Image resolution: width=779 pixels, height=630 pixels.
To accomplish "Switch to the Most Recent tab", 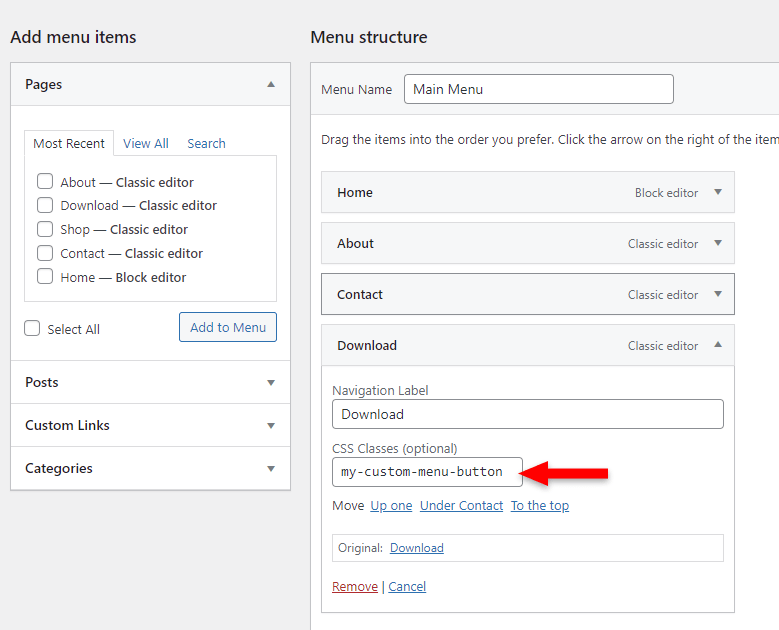I will (69, 143).
